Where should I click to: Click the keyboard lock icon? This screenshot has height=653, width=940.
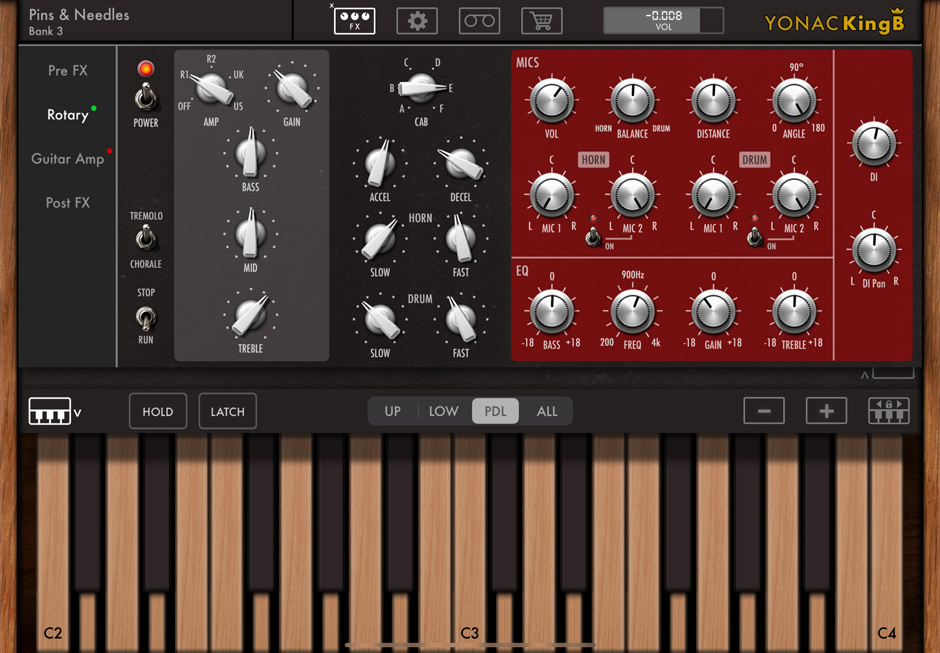click(x=888, y=411)
